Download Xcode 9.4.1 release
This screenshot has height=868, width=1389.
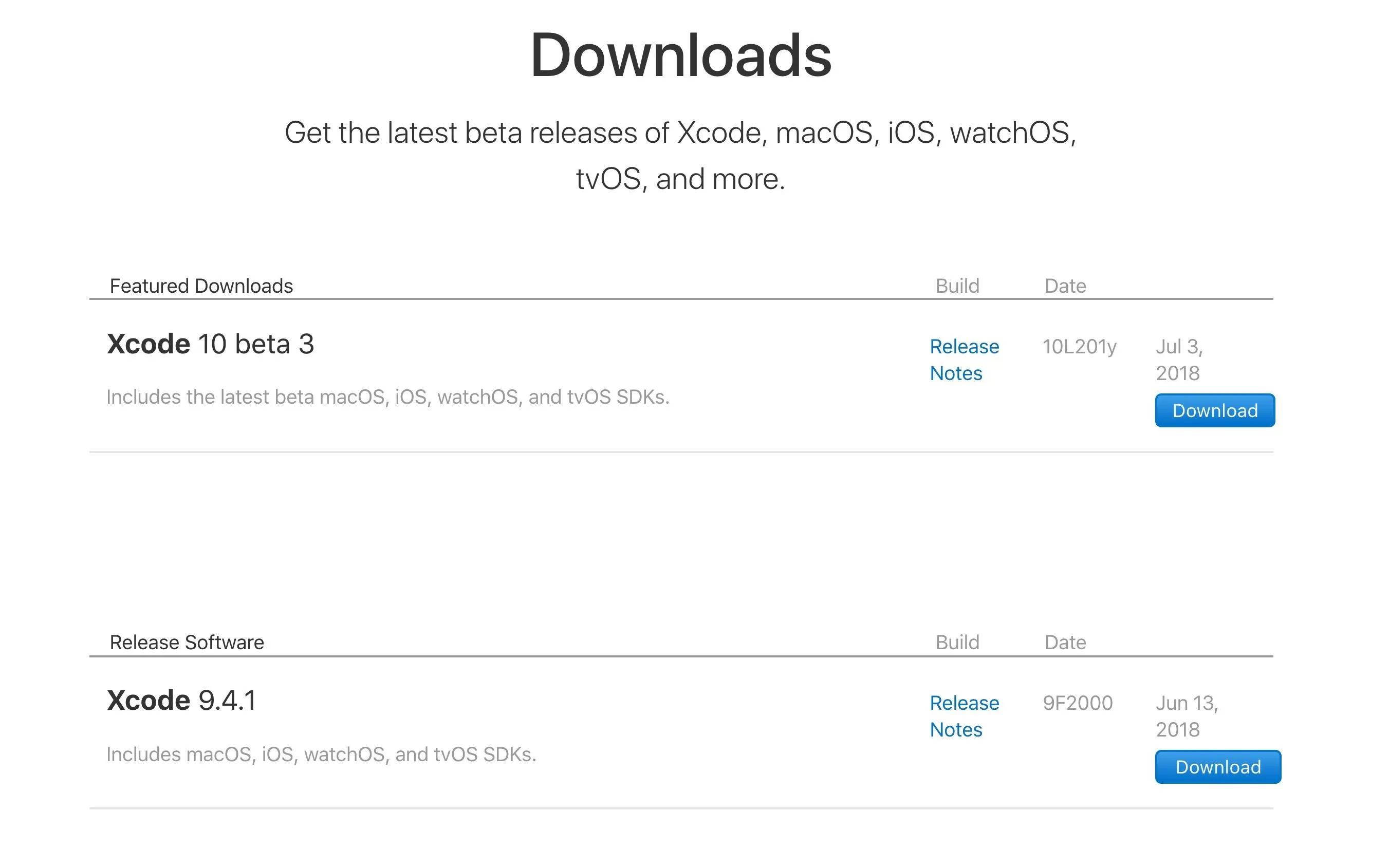click(1218, 767)
